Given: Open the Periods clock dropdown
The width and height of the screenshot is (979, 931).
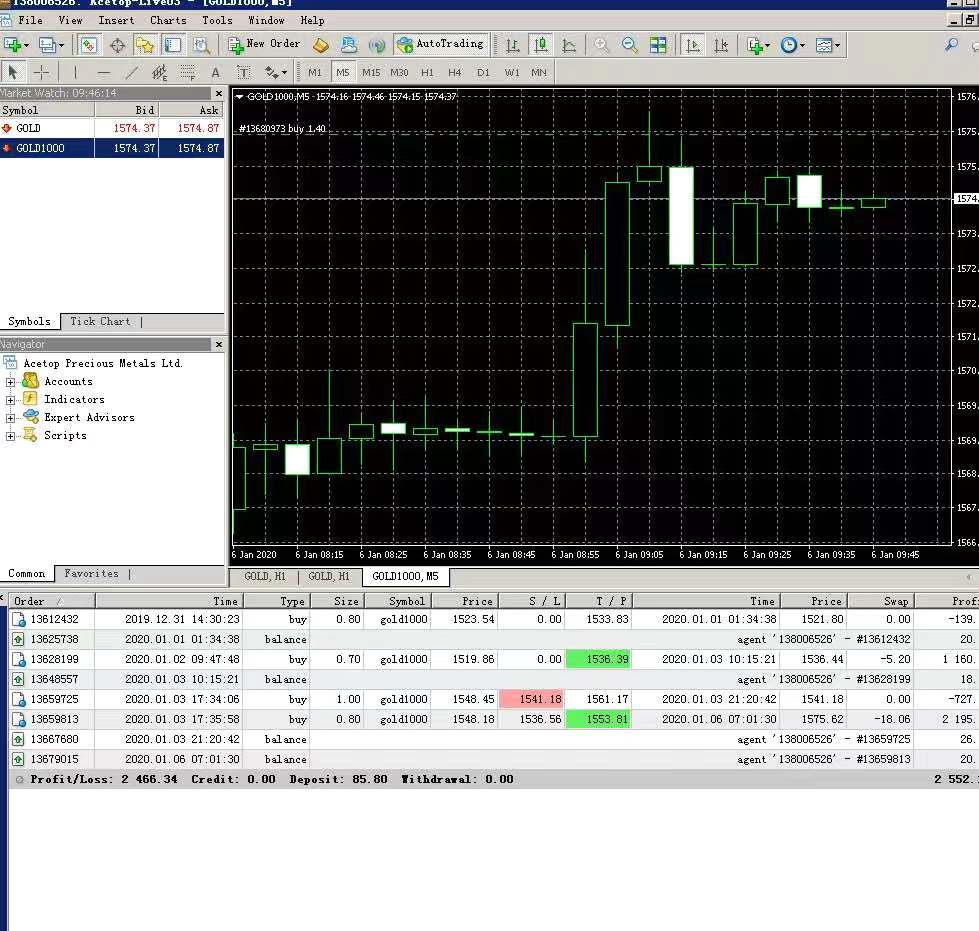Looking at the screenshot, I should 793,45.
